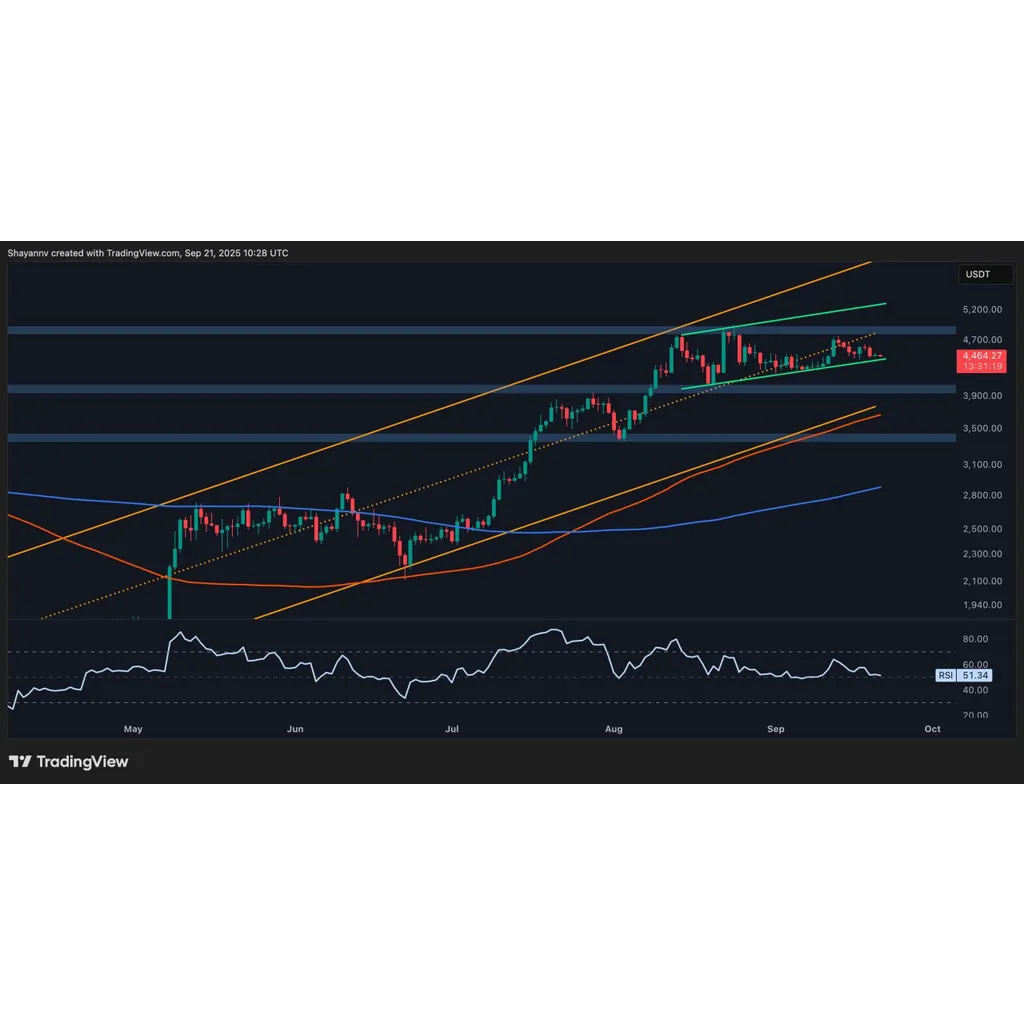Select the RSI indicator label

pyautogui.click(x=946, y=675)
